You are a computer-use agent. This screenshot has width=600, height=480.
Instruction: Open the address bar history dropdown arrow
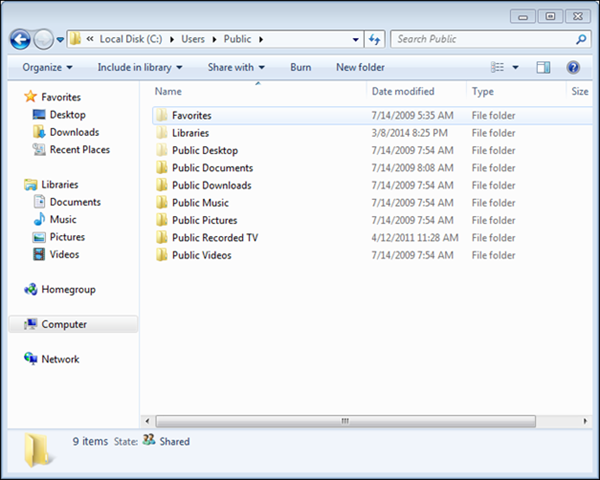pyautogui.click(x=355, y=39)
